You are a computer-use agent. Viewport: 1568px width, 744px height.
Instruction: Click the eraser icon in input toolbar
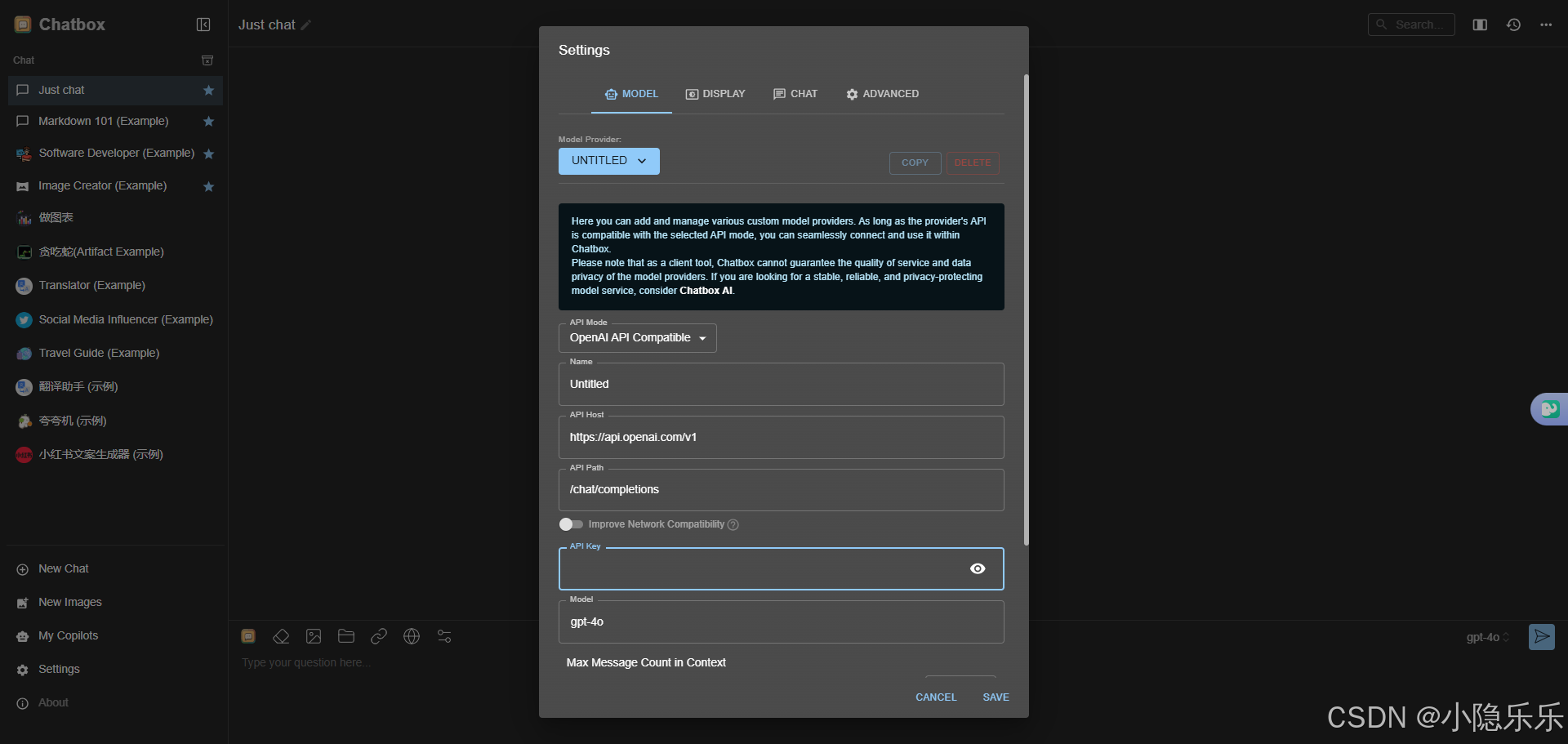point(281,636)
